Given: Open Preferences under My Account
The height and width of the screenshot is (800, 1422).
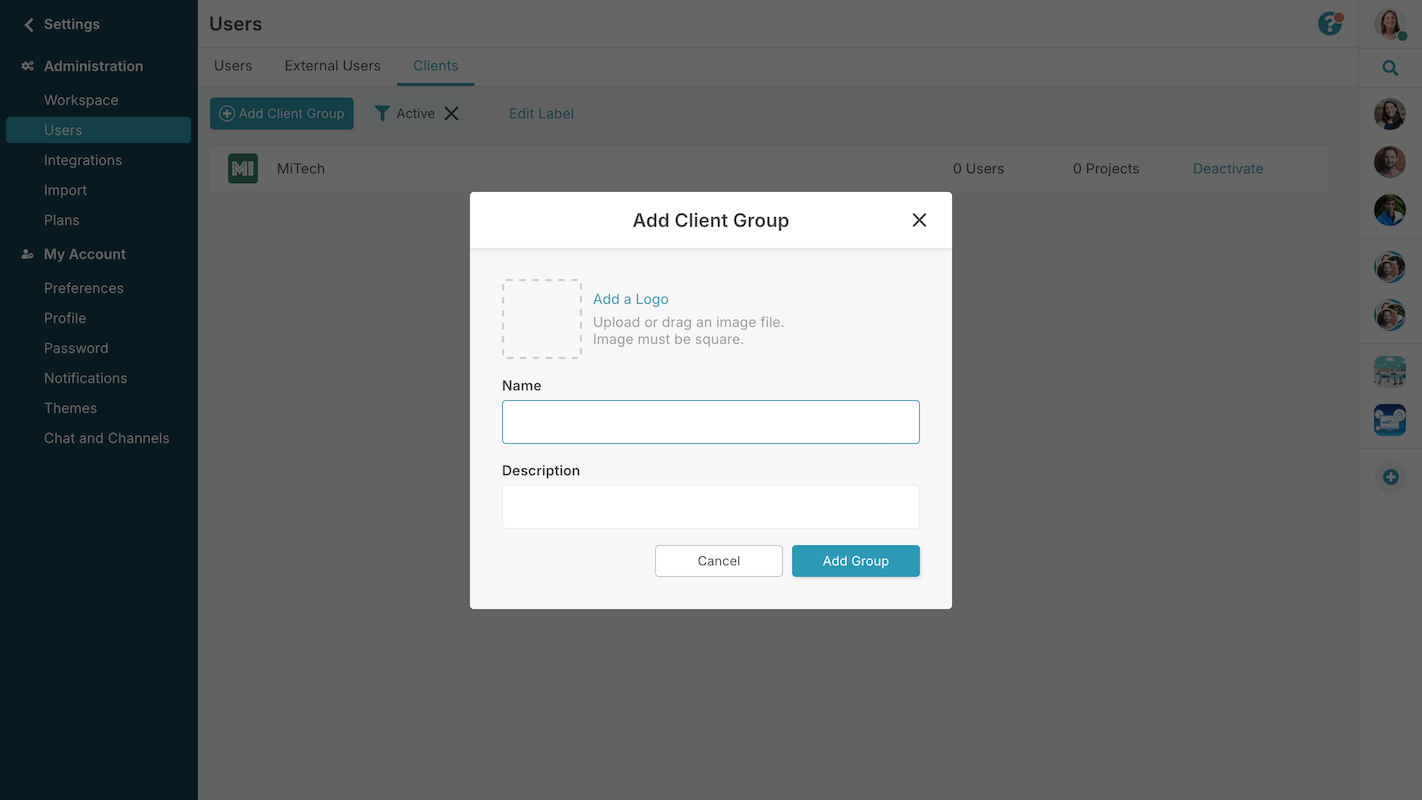Looking at the screenshot, I should click(84, 288).
